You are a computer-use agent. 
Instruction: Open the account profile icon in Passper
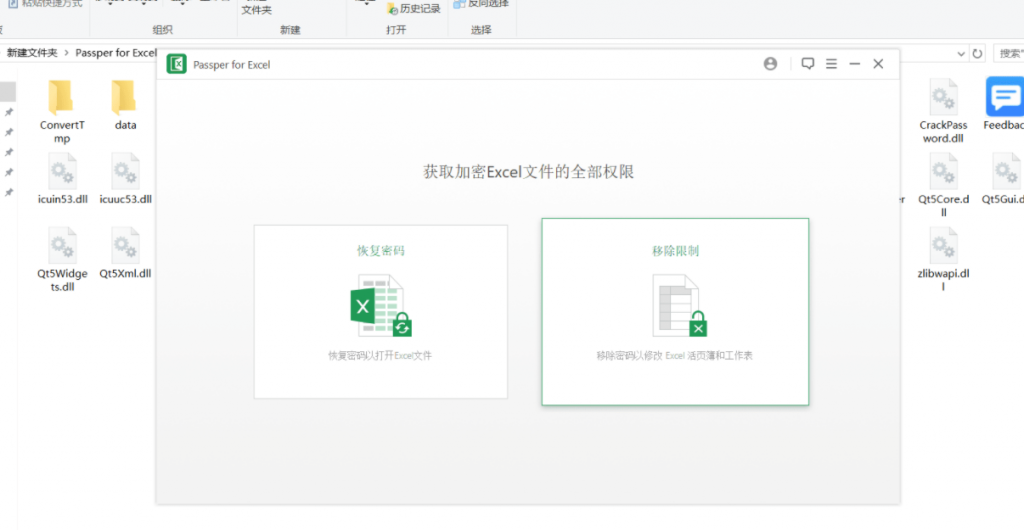(771, 64)
